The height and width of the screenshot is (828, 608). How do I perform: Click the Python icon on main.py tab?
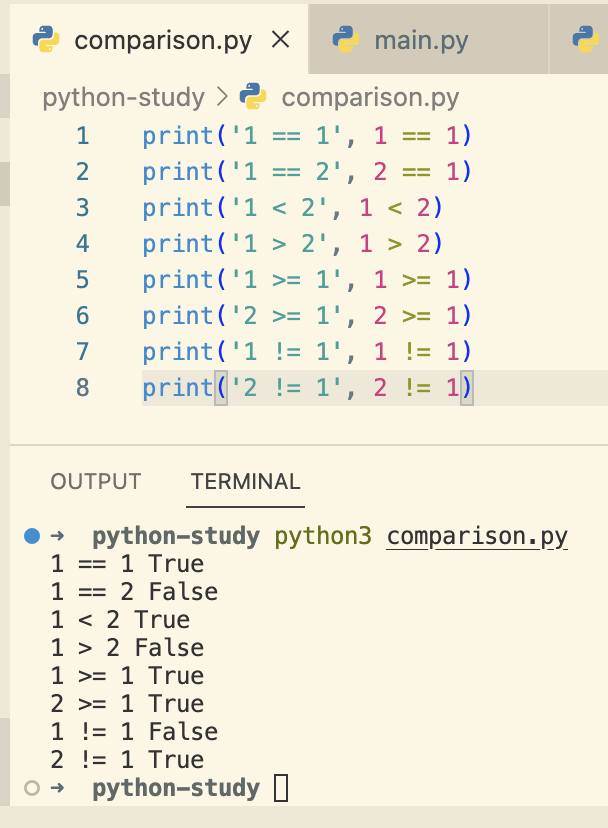click(346, 40)
